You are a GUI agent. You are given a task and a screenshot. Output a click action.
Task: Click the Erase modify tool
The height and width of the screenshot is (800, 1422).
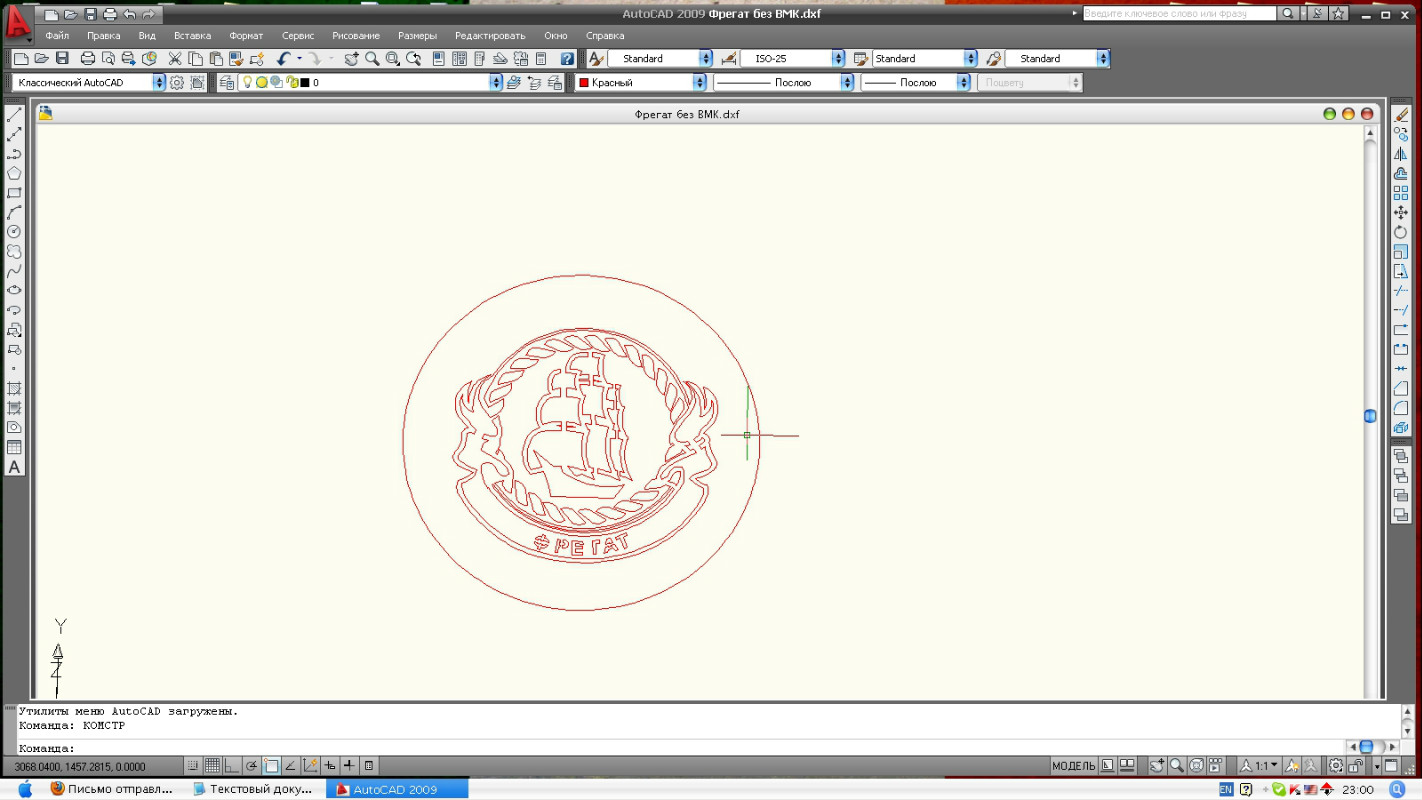[x=1401, y=115]
